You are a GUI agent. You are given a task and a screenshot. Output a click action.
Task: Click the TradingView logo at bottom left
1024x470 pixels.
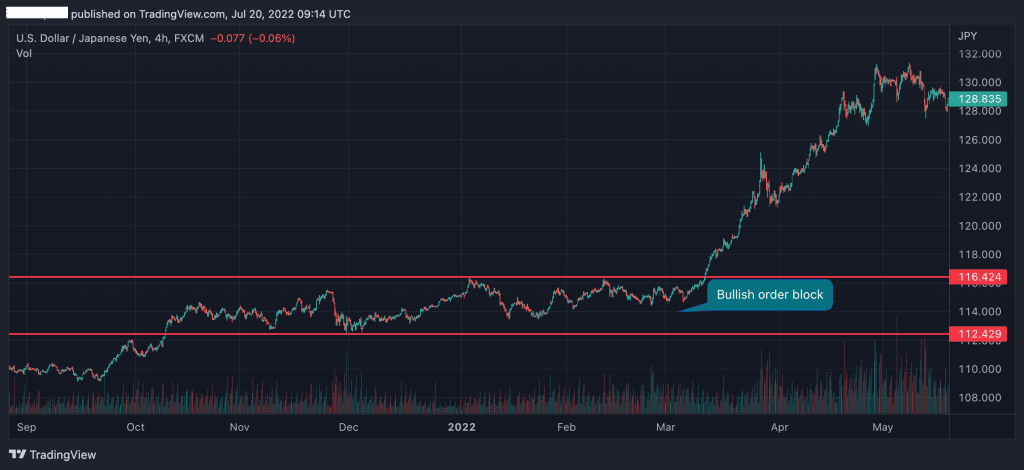(x=52, y=454)
